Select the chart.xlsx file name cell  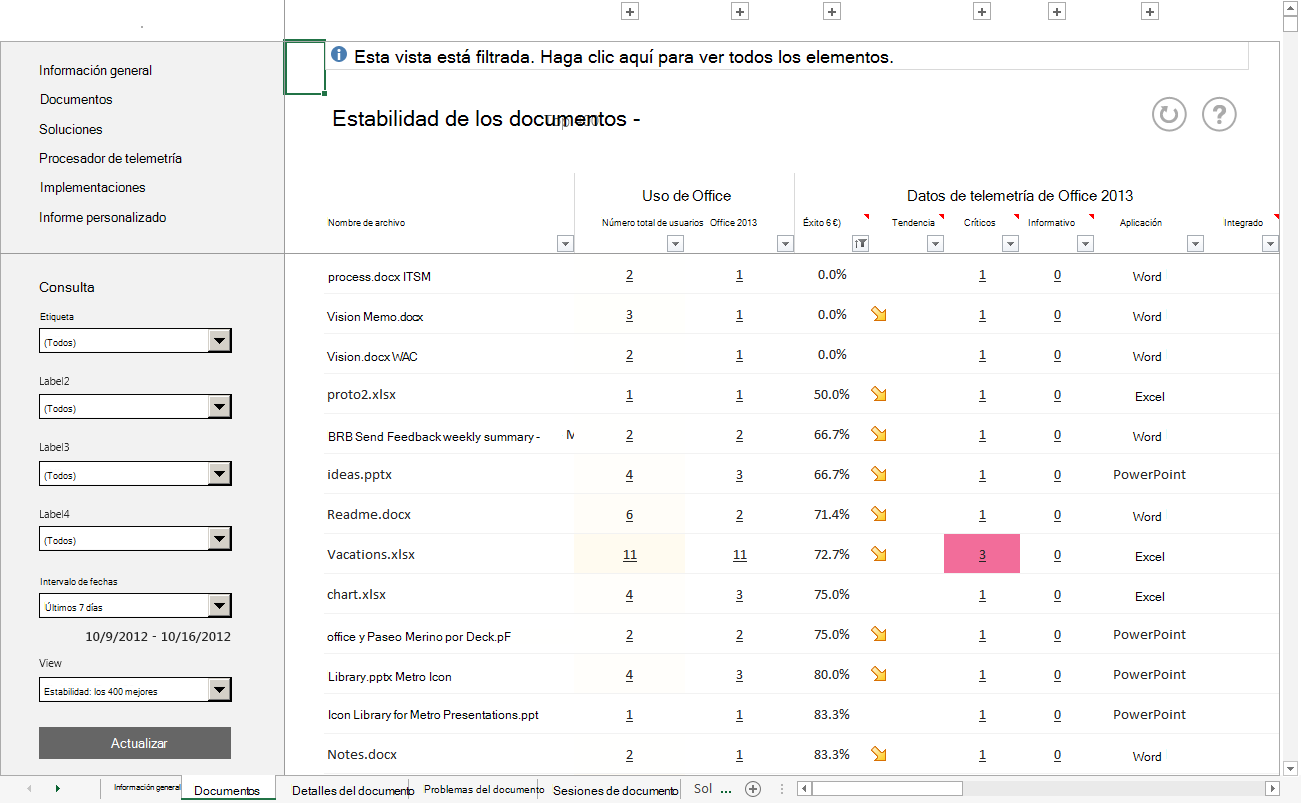pos(356,594)
